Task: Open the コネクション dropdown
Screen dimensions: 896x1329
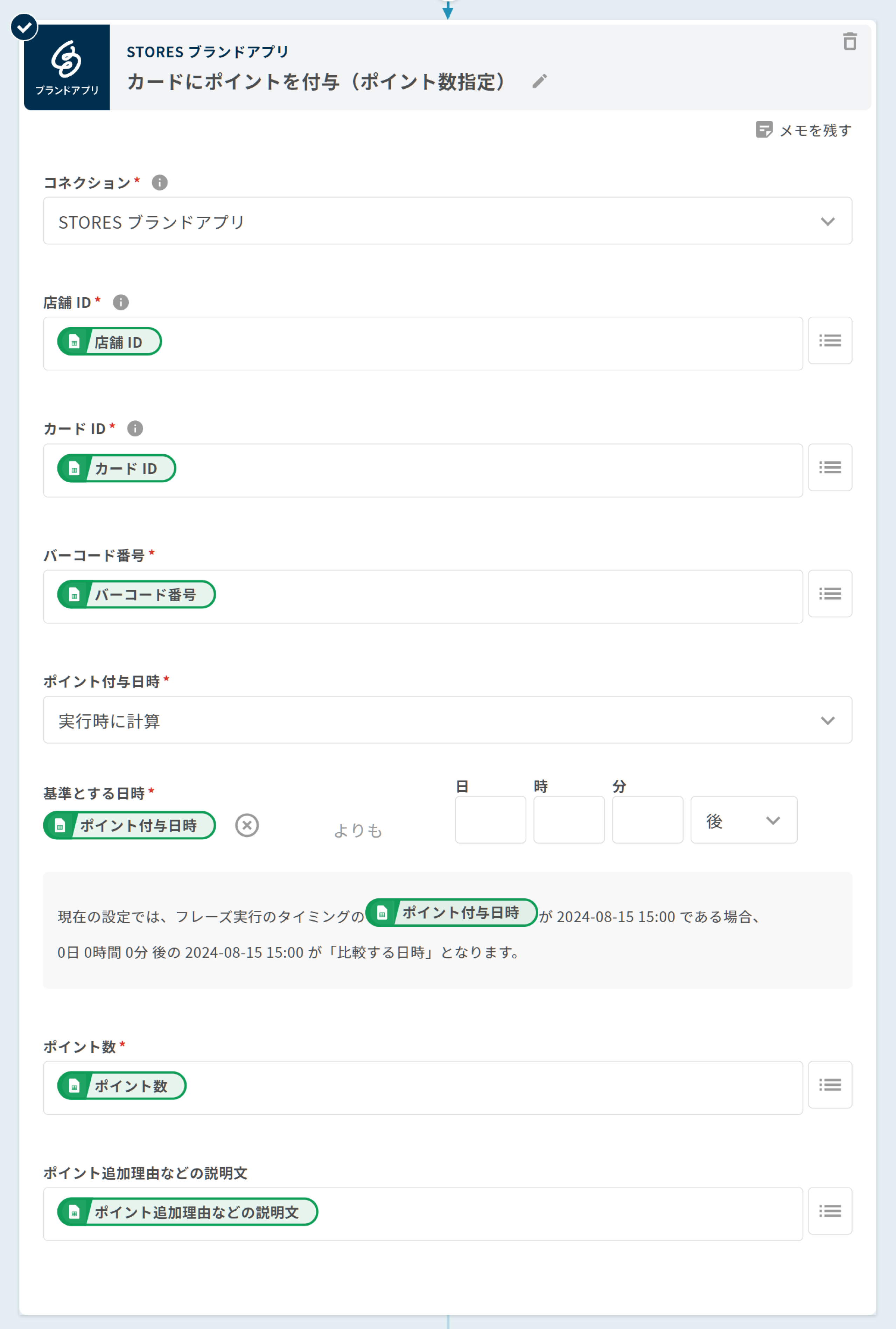Action: point(447,221)
